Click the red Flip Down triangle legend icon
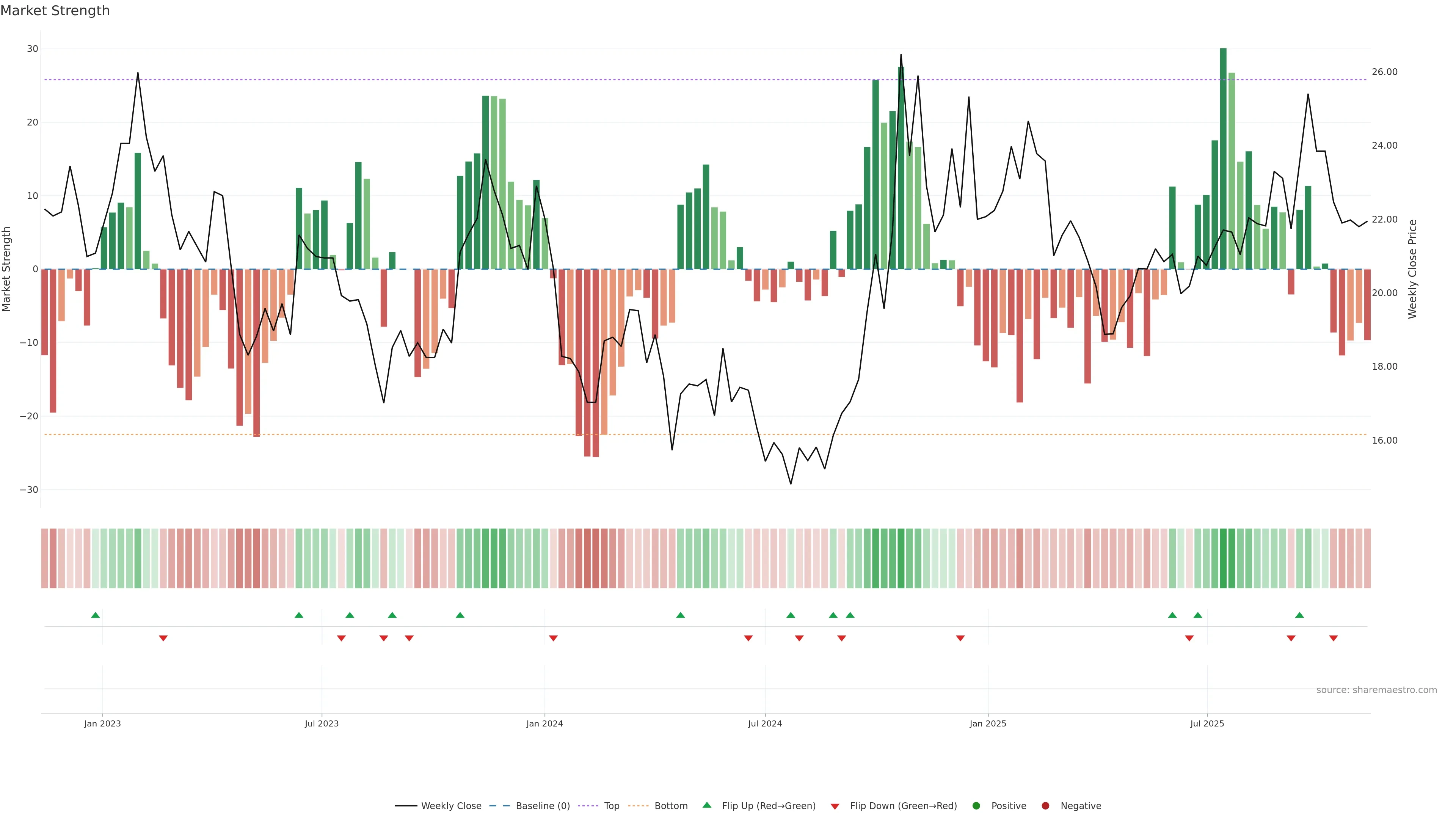 coord(835,806)
